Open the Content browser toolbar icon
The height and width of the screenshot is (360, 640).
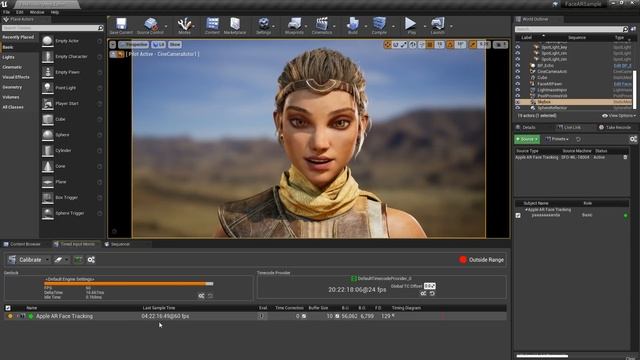click(x=212, y=24)
